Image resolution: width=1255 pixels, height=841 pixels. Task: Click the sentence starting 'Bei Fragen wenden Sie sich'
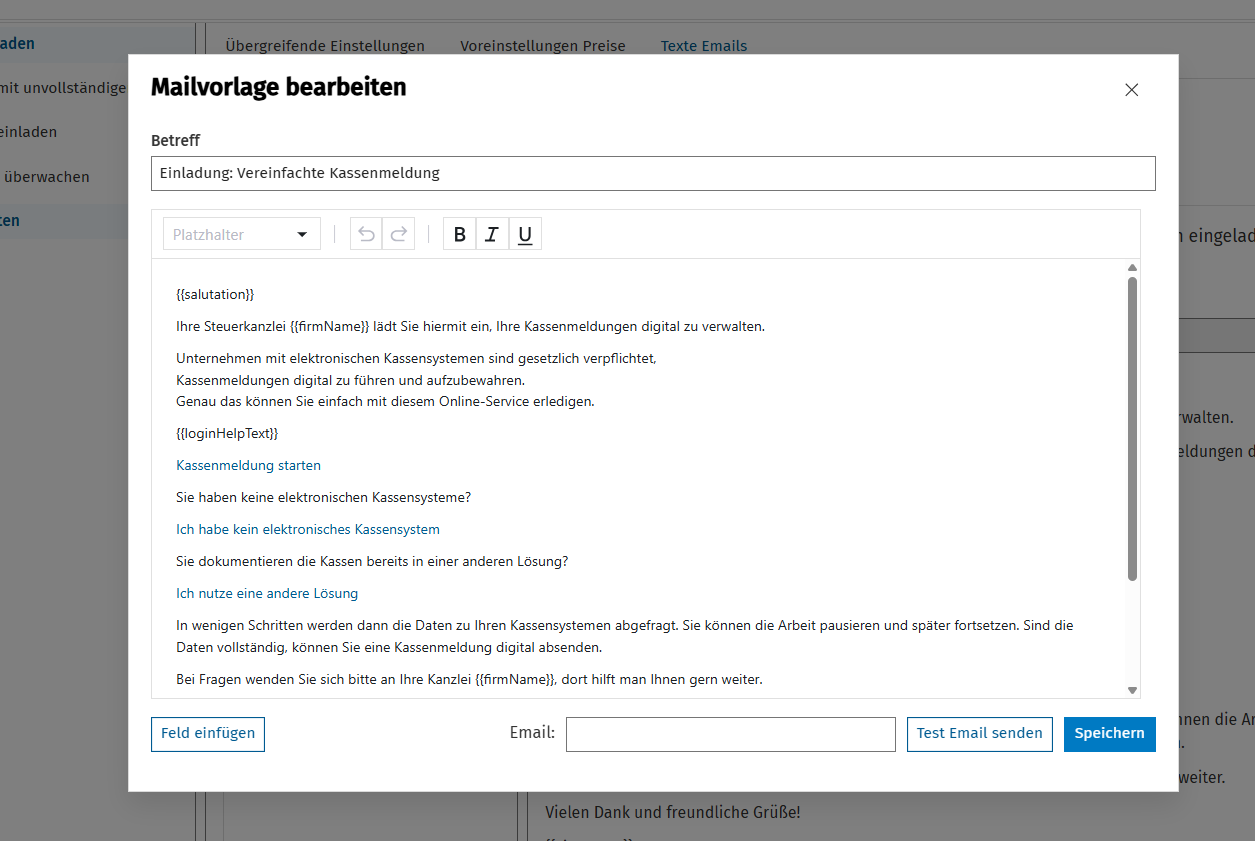point(469,680)
